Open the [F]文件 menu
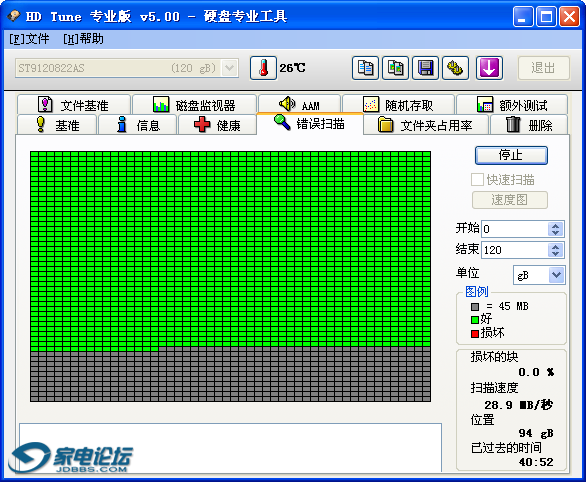The width and height of the screenshot is (586, 482). click(29, 39)
